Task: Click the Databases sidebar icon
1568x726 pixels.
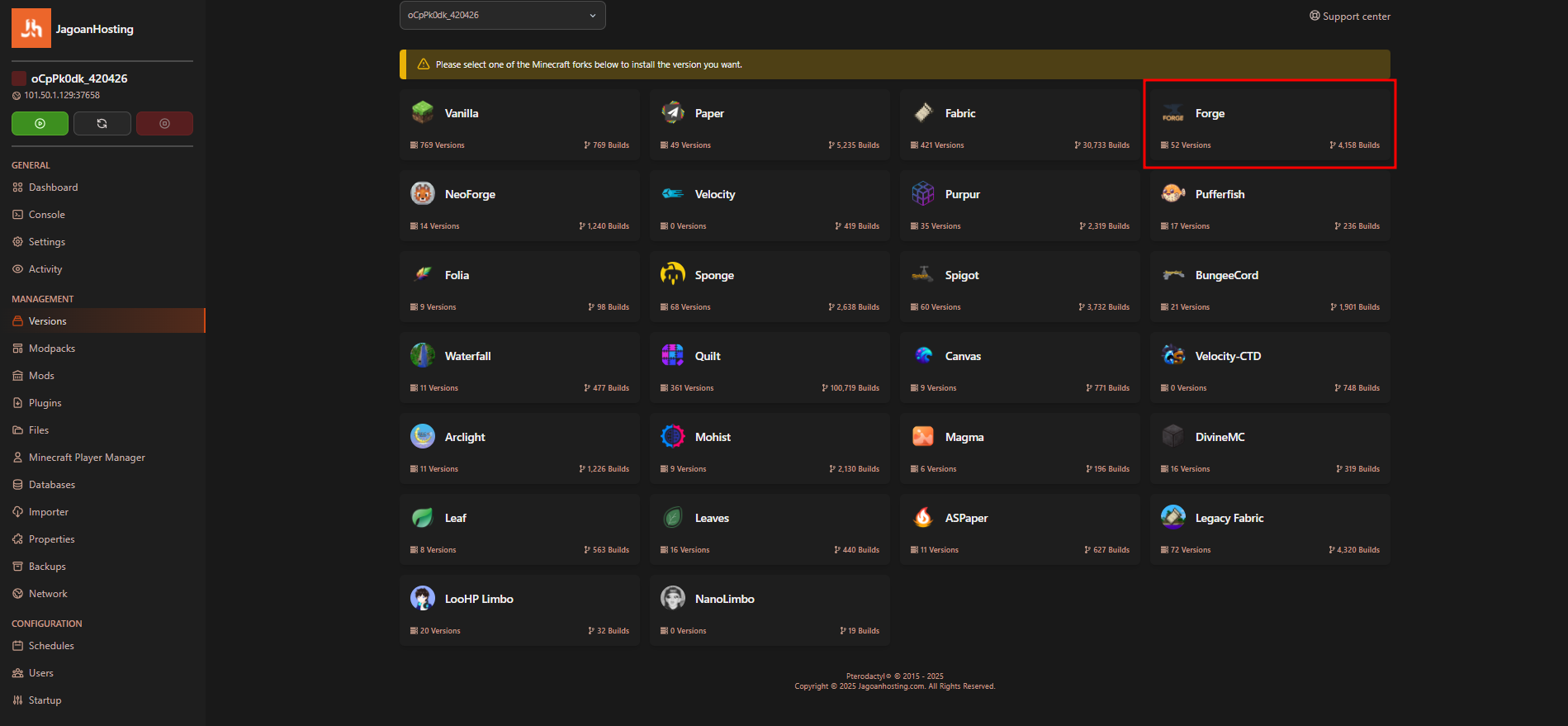Action: click(17, 485)
